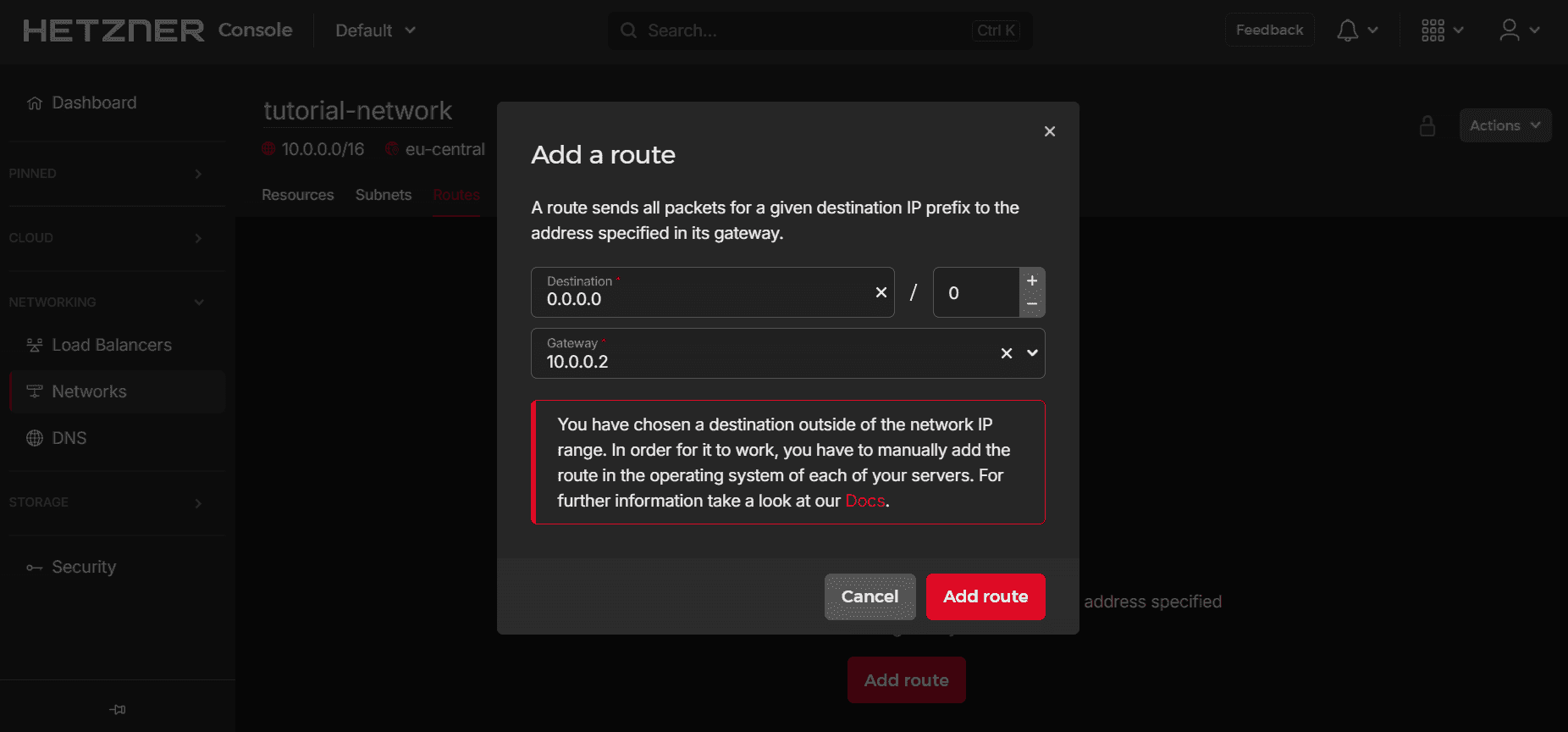Open the apps grid menu
Screen dimensions: 1568x732
click(x=1442, y=30)
